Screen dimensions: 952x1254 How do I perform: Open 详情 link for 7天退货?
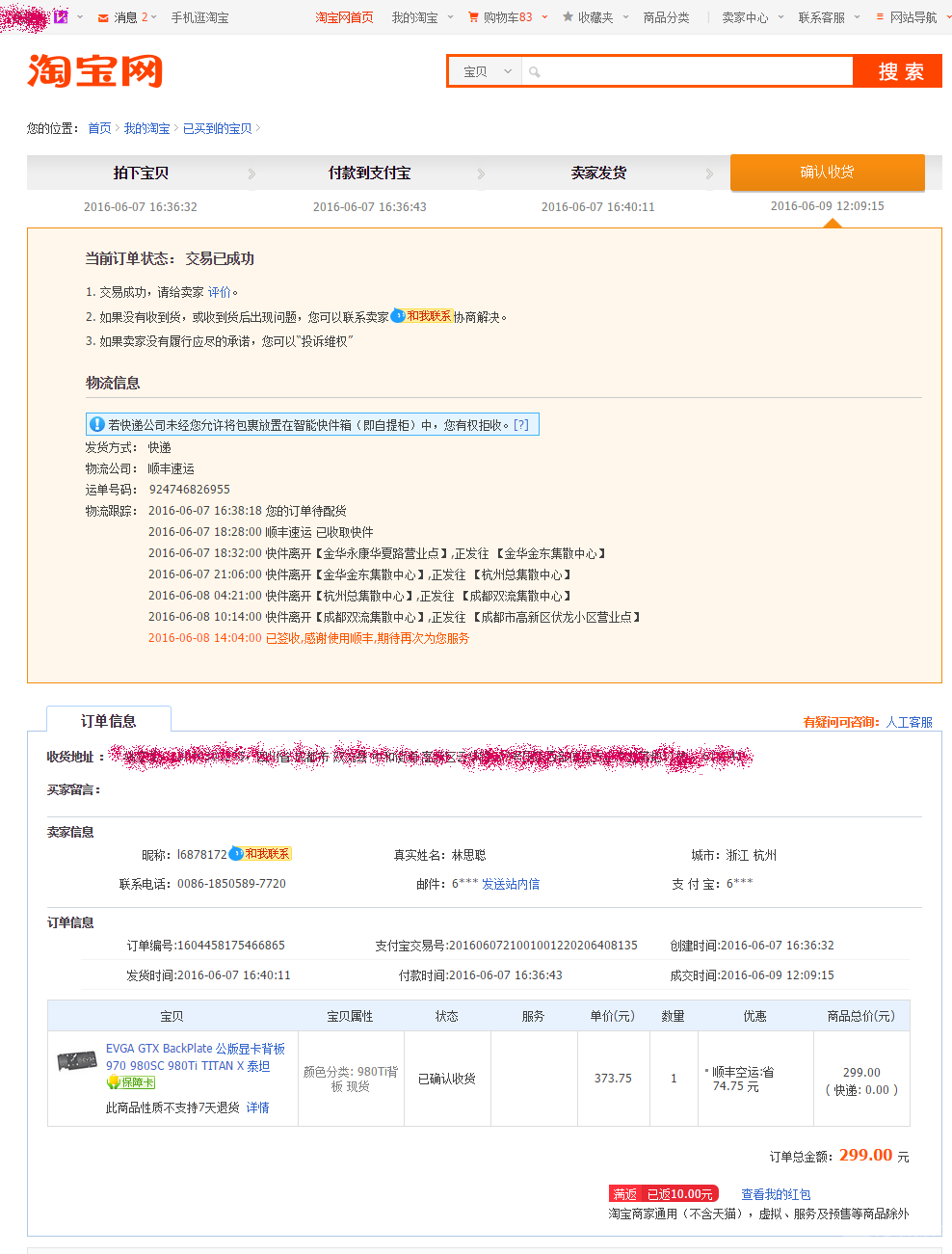(x=258, y=1107)
